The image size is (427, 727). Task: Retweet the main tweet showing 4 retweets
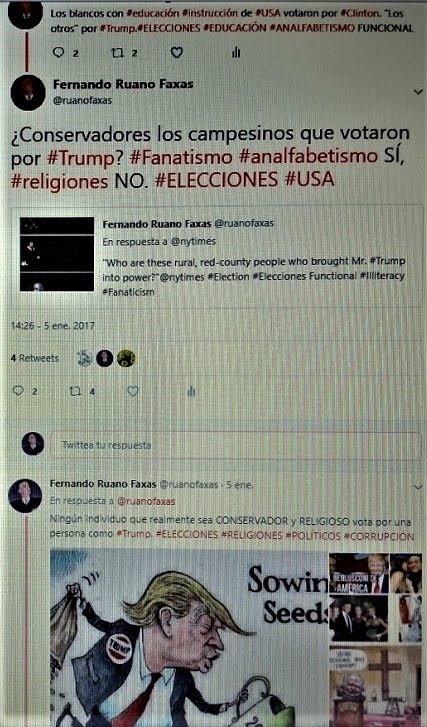tap(75, 391)
